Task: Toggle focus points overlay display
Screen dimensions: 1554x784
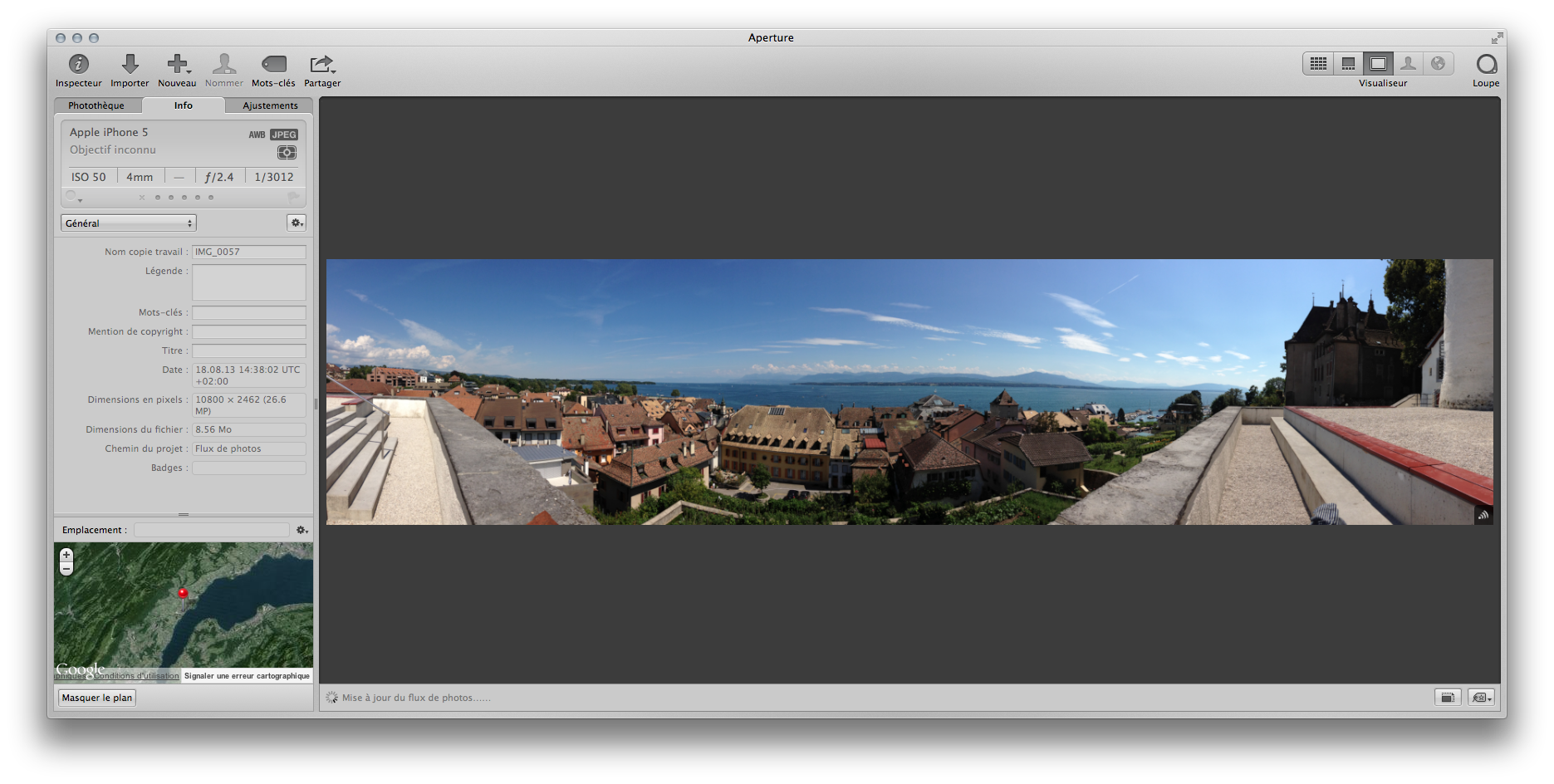Action: point(287,153)
